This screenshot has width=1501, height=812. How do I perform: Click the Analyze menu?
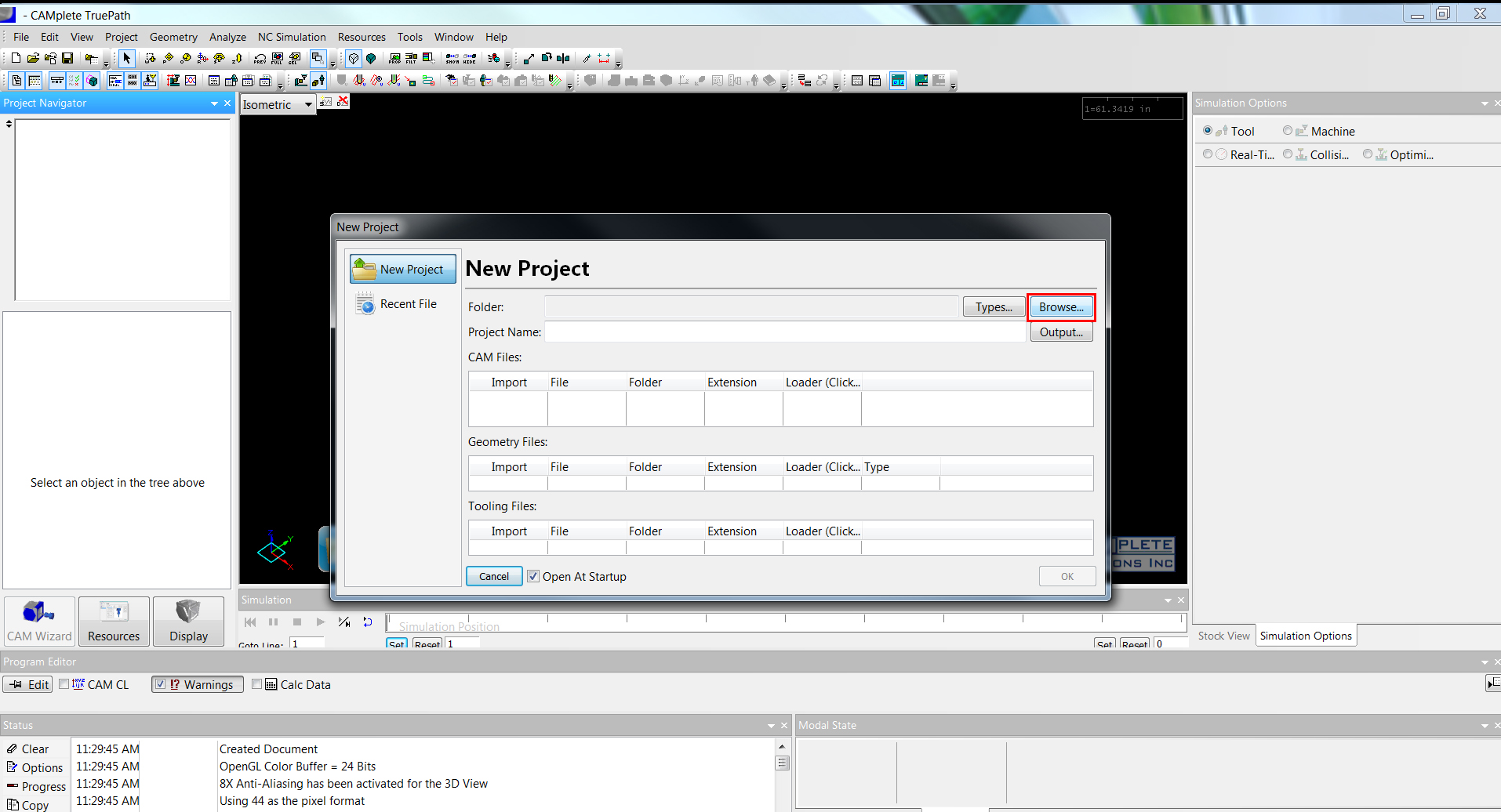point(227,37)
